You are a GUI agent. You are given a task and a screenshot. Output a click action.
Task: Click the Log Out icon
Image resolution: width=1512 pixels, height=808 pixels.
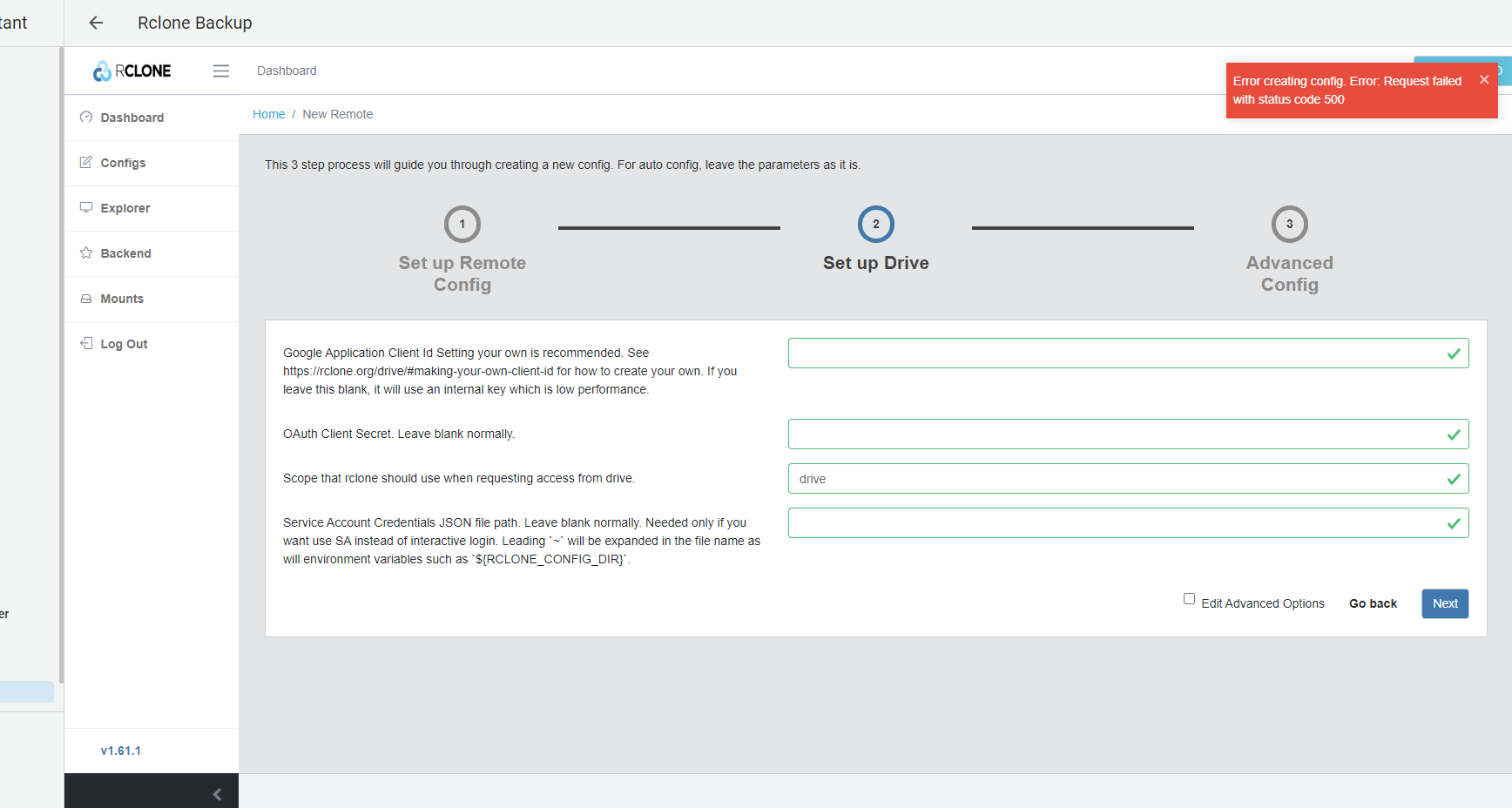pyautogui.click(x=85, y=343)
